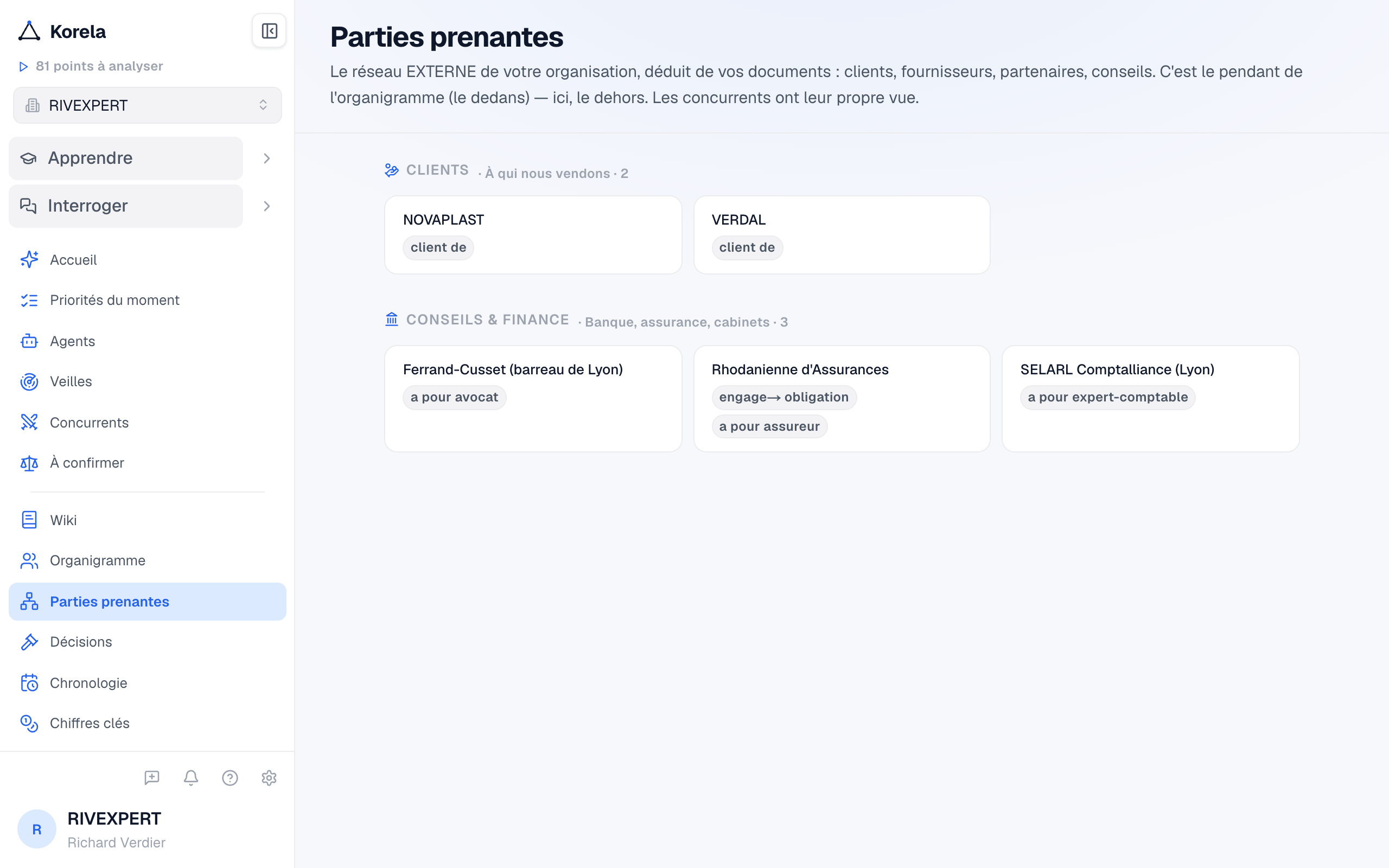Open the Richard Verdier account name
The width and height of the screenshot is (1389, 868).
pos(117,842)
